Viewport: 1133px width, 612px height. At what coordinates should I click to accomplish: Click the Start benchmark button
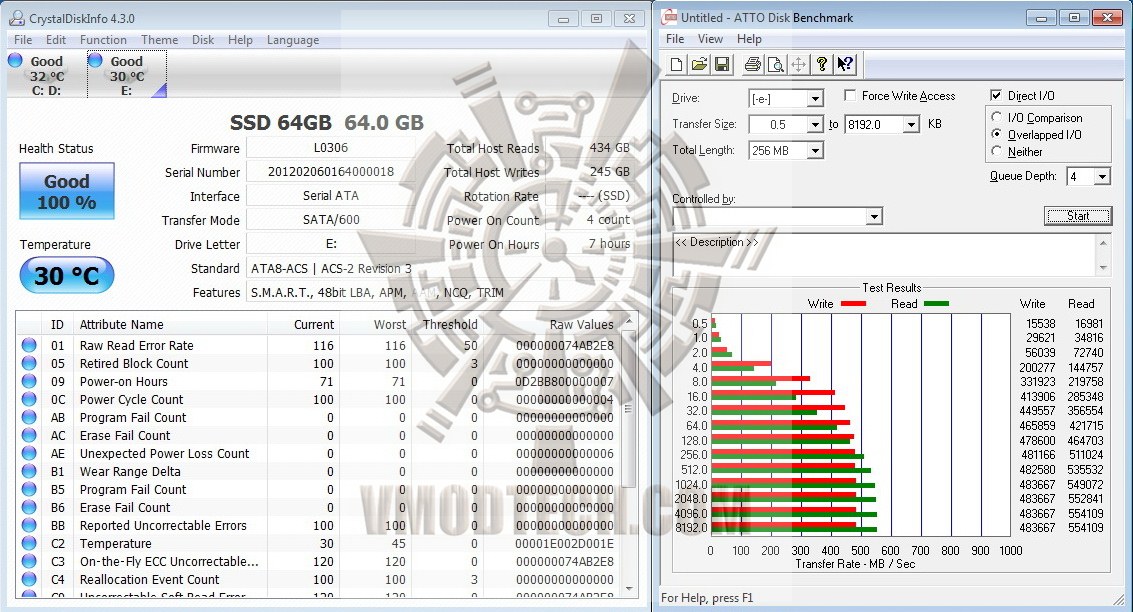(x=1077, y=215)
